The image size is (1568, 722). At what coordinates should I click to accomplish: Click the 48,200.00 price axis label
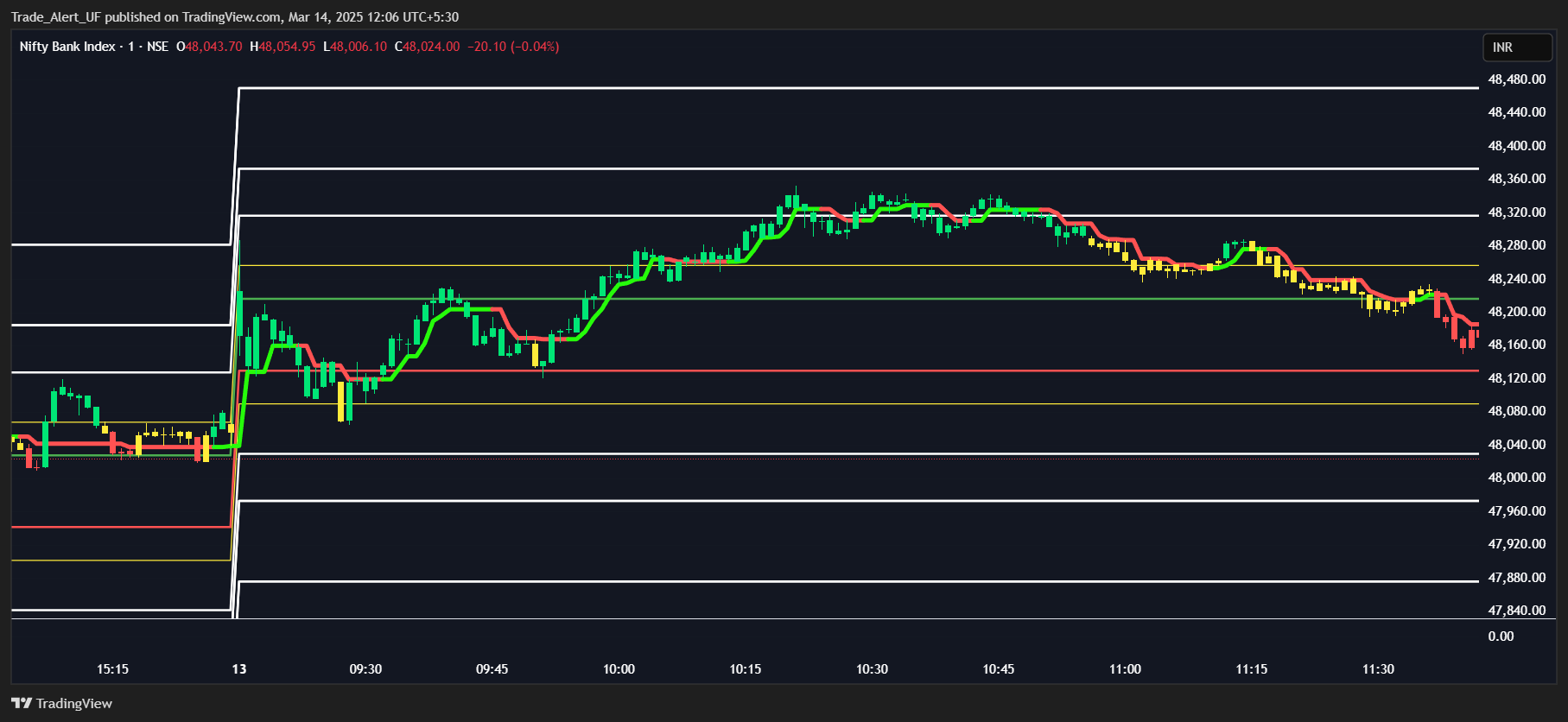point(1516,312)
